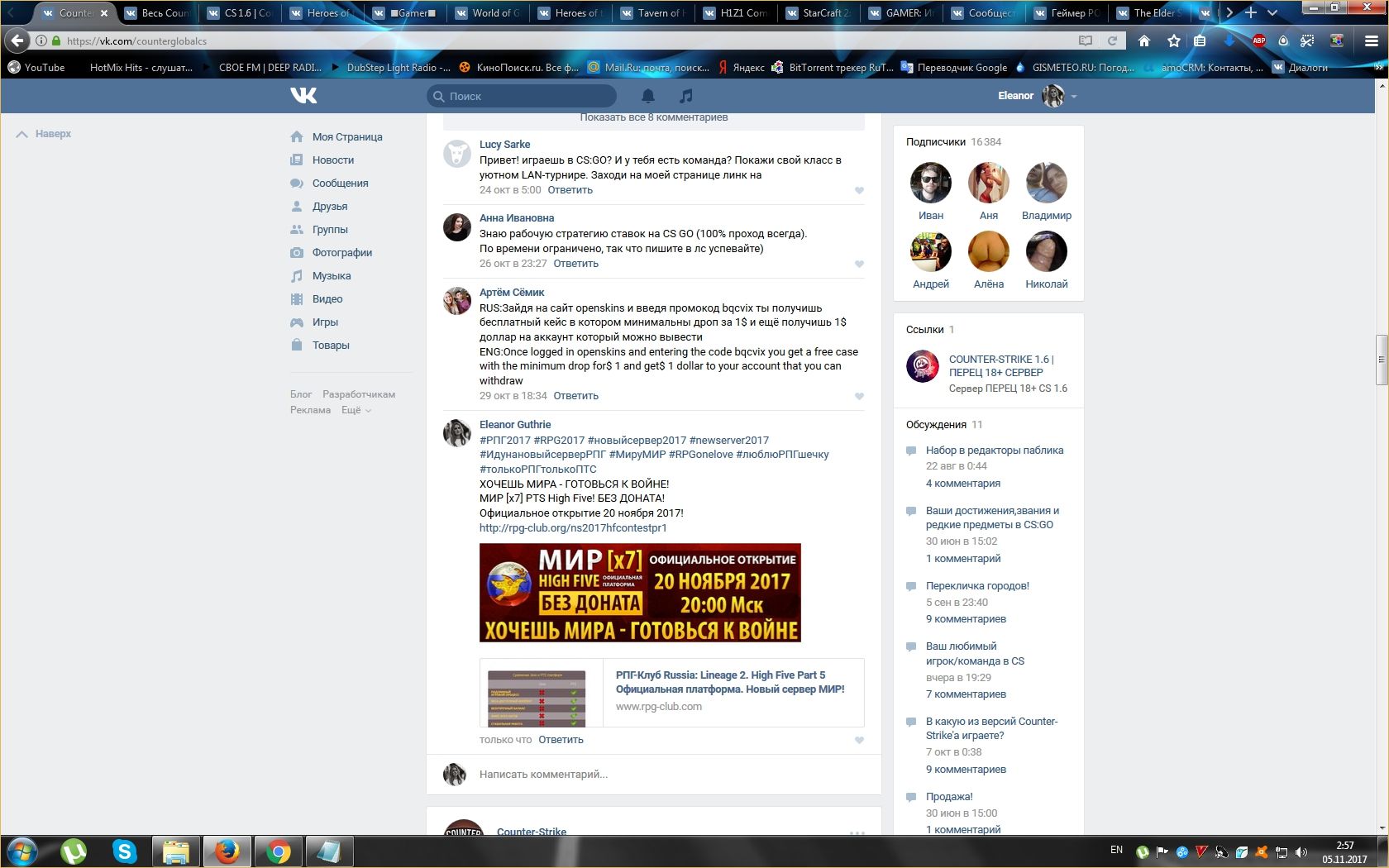
Task: Open the Firefox hamburger menu
Action: coord(1371,41)
